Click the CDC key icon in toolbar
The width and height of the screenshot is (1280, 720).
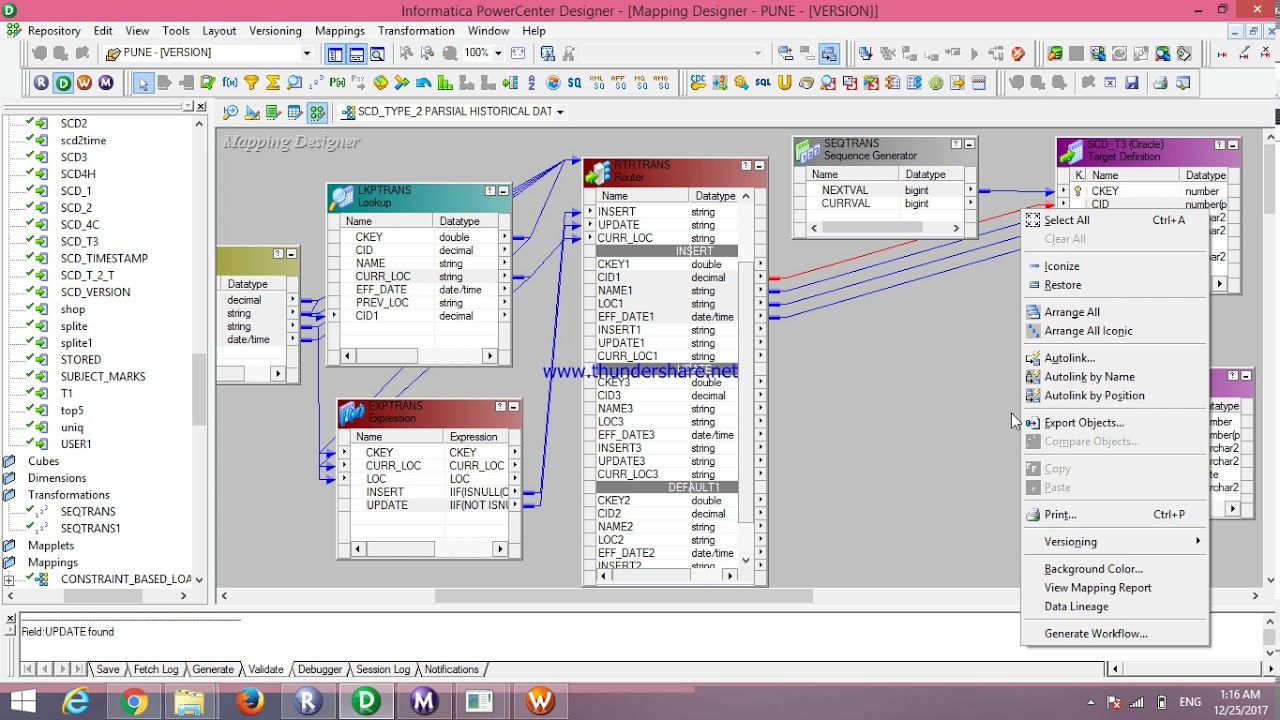tap(698, 83)
